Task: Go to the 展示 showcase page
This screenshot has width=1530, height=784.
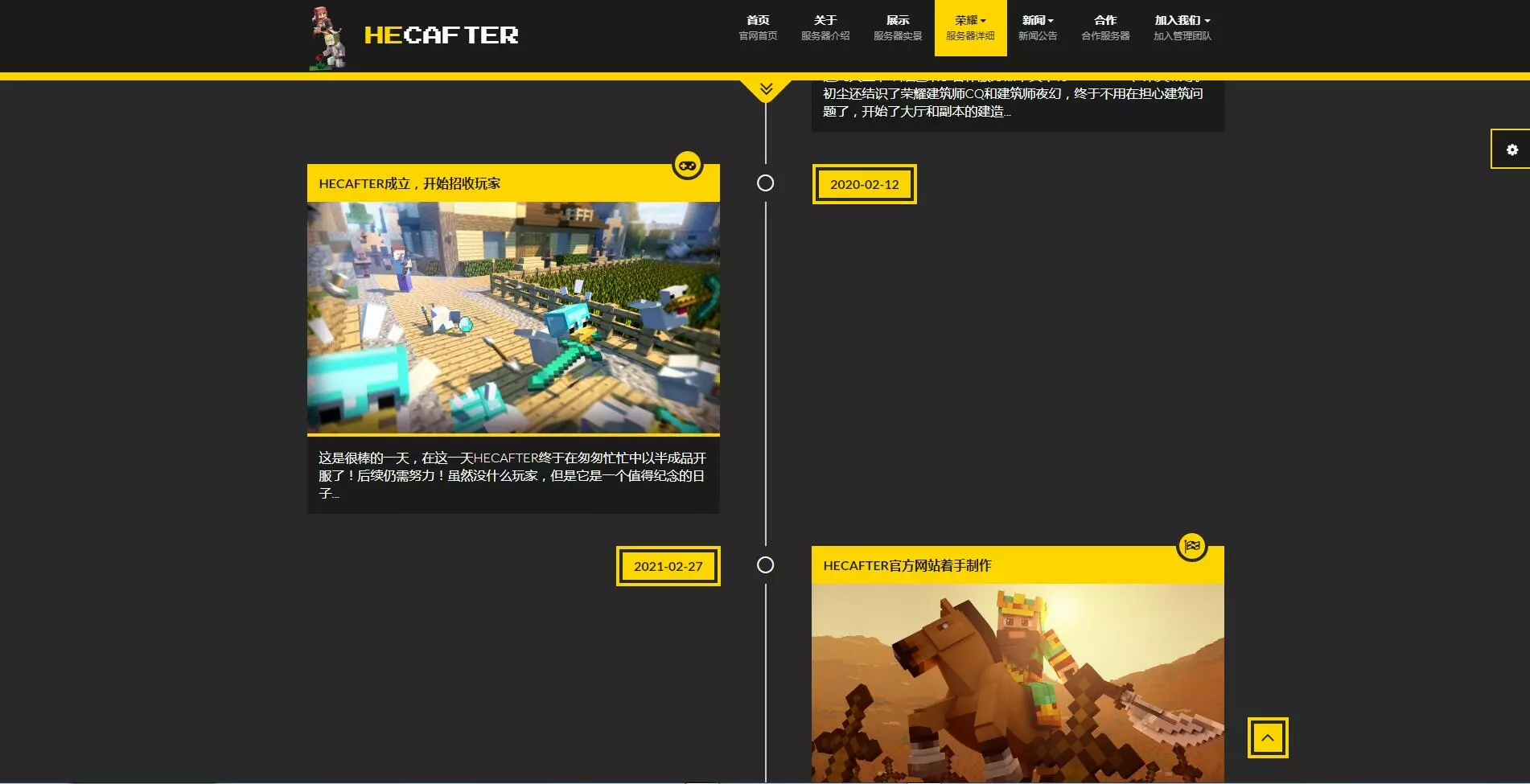Action: (x=898, y=27)
